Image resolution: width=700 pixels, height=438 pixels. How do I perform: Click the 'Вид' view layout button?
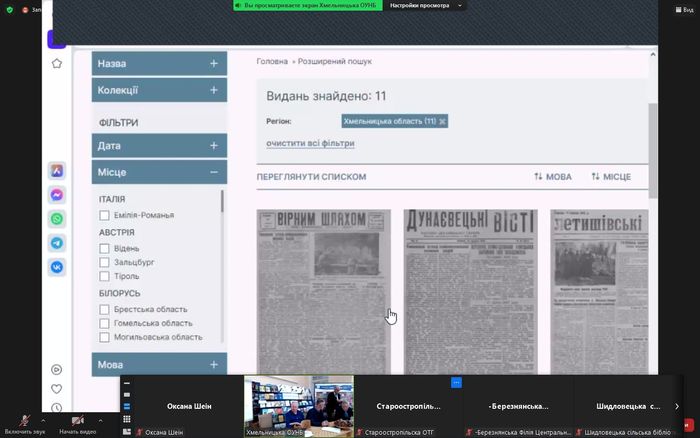(x=685, y=9)
